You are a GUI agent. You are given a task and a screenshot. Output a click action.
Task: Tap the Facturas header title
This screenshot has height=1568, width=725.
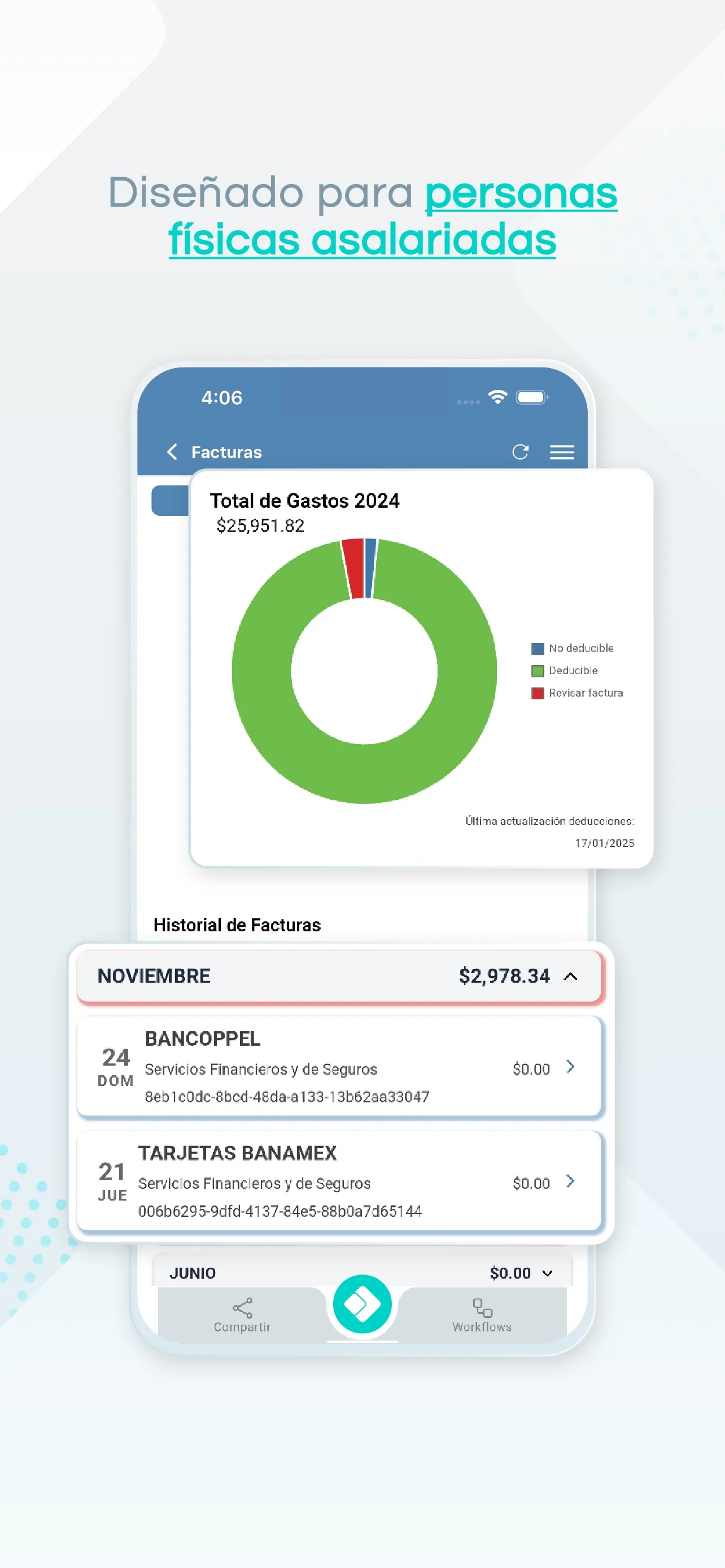pos(226,452)
